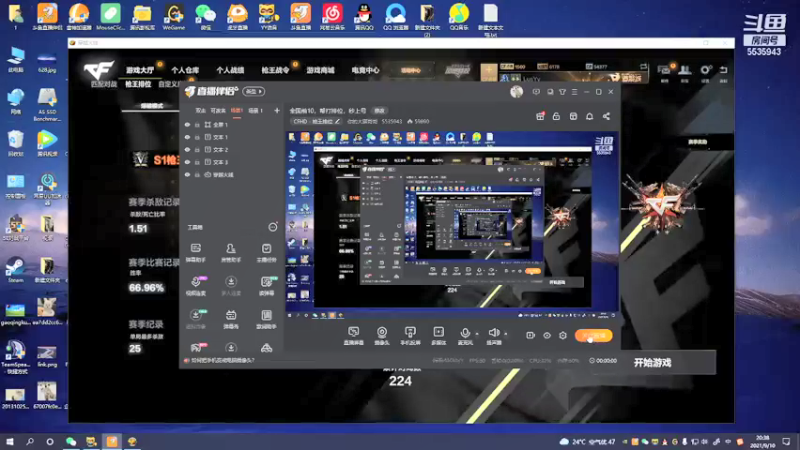
Task: Open 个人战绩 in CrossFire window
Action: [x=230, y=70]
